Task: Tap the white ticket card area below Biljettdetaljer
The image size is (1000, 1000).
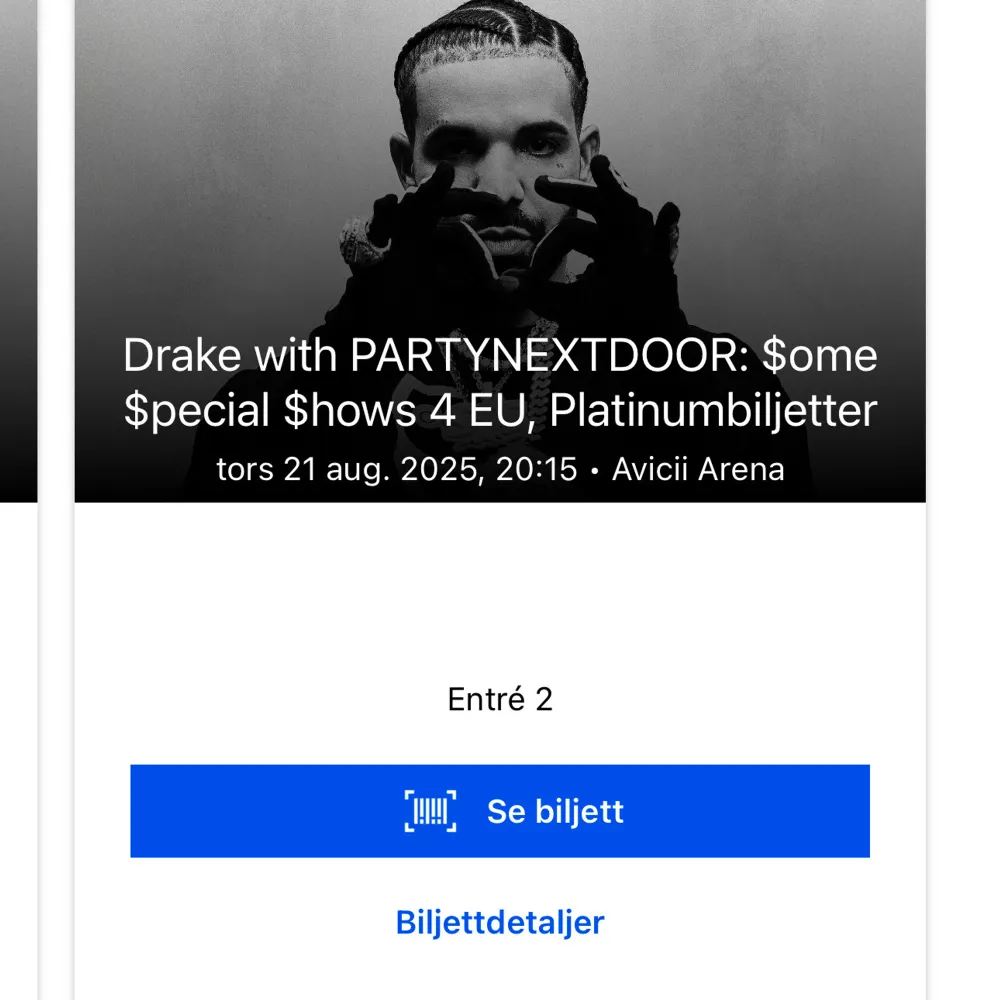Action: [500, 975]
